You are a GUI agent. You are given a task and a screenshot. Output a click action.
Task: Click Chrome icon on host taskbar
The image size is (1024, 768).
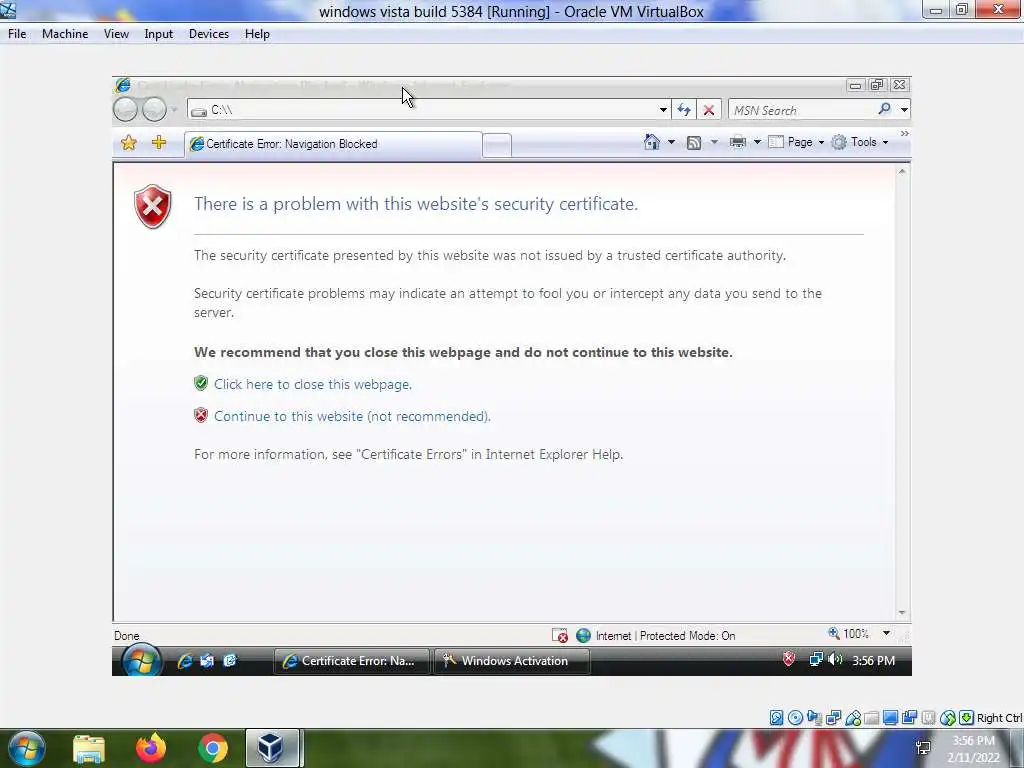pos(212,748)
